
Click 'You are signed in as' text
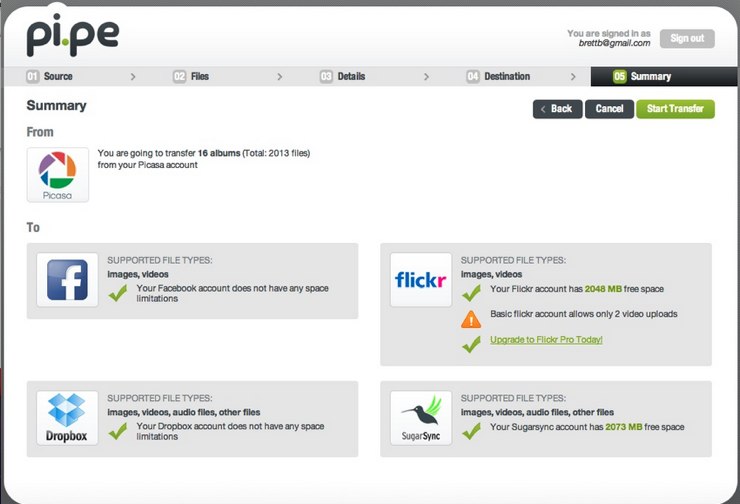[x=609, y=34]
